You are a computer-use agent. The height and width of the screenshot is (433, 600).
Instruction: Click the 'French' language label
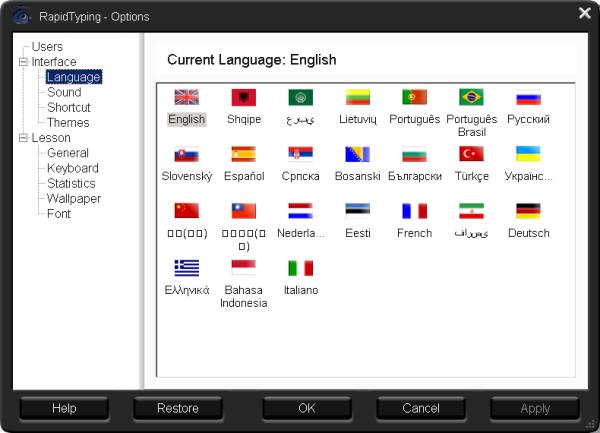tap(414, 233)
